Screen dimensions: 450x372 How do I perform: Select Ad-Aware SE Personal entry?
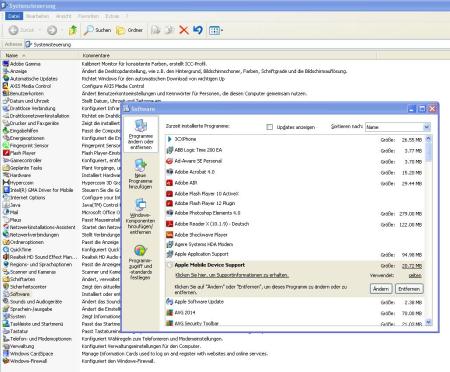tap(295, 161)
